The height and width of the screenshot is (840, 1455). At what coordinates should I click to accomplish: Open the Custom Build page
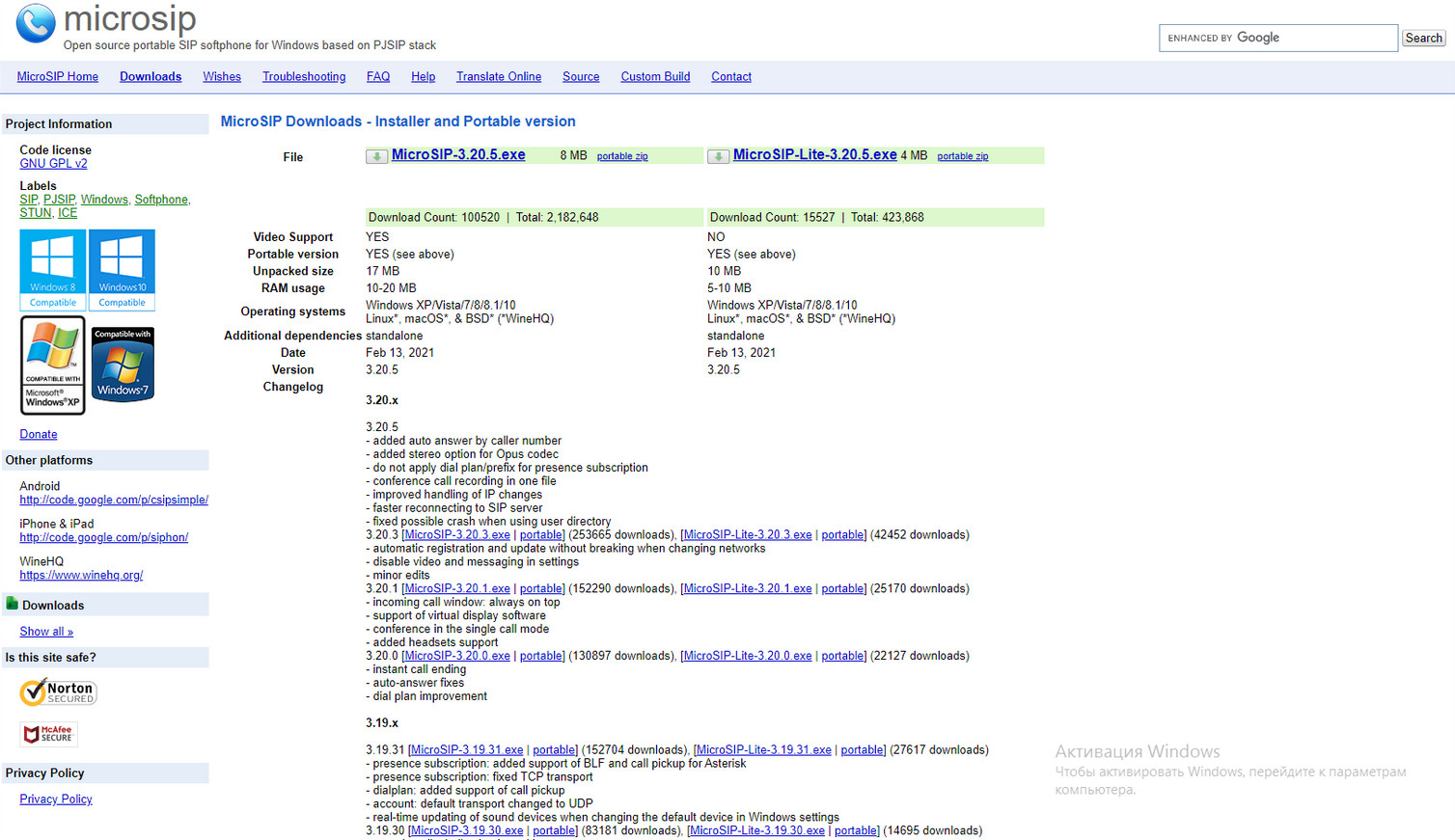point(655,77)
